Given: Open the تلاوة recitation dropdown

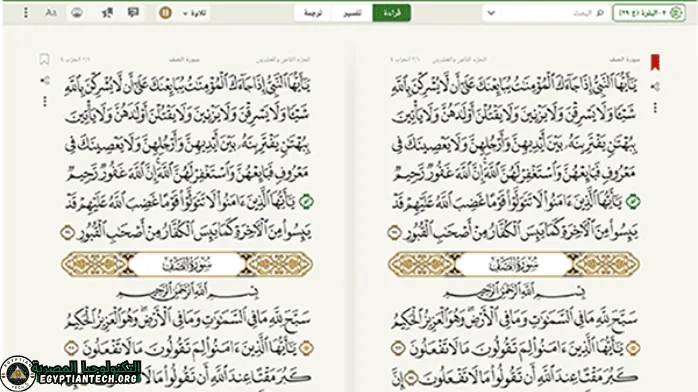Looking at the screenshot, I should point(194,13).
